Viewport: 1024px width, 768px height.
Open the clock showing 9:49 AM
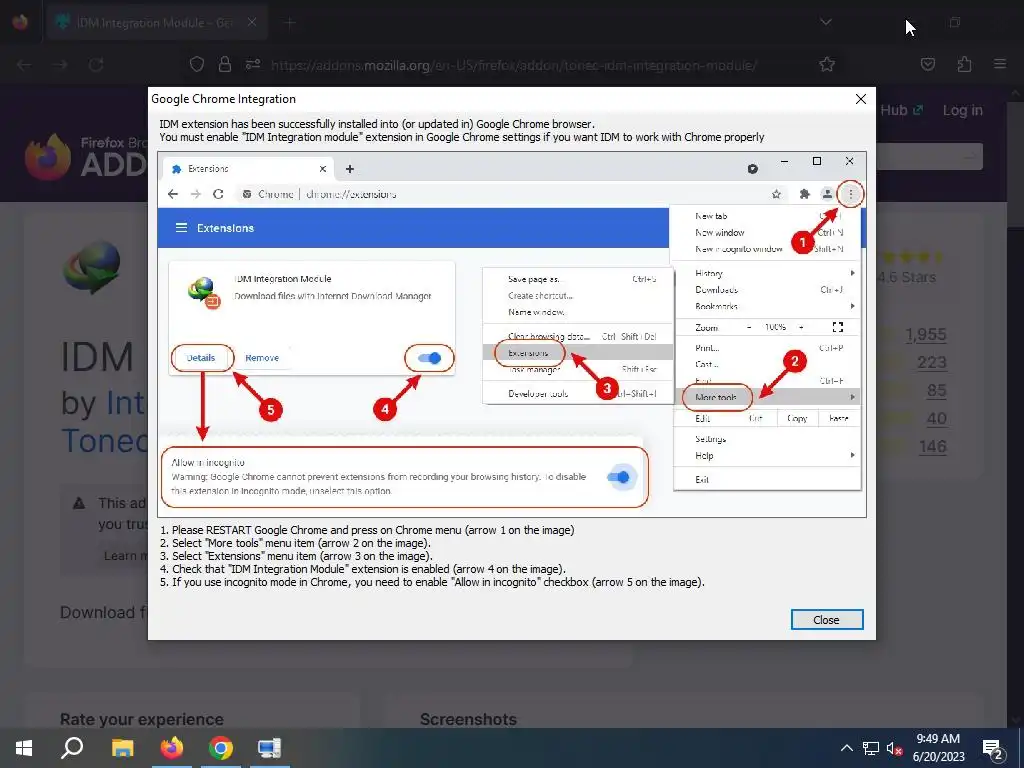tap(938, 748)
